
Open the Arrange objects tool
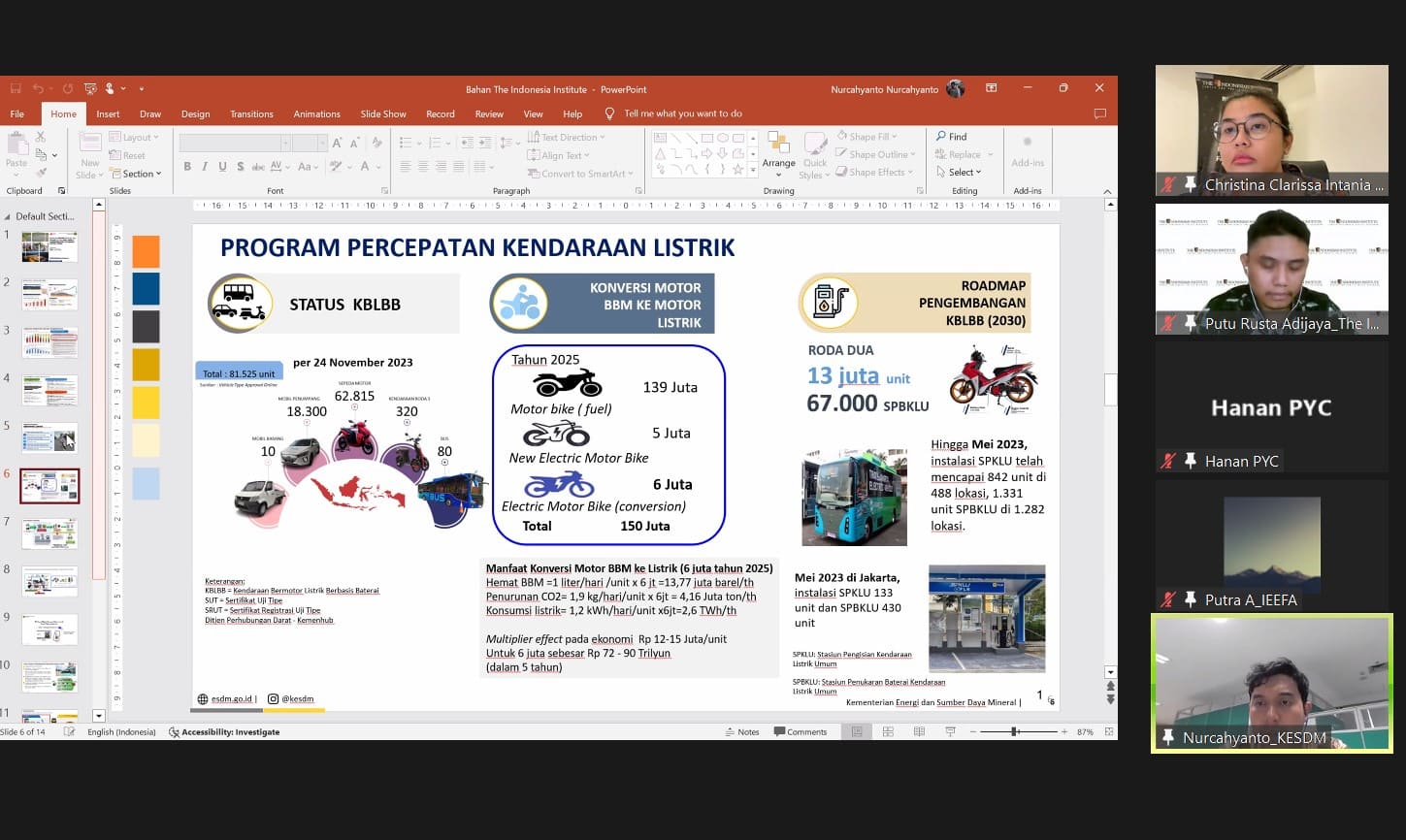click(778, 152)
